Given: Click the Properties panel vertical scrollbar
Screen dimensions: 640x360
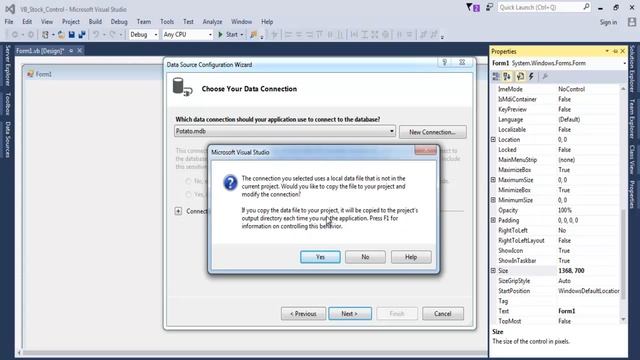Looking at the screenshot, I should point(623,204).
